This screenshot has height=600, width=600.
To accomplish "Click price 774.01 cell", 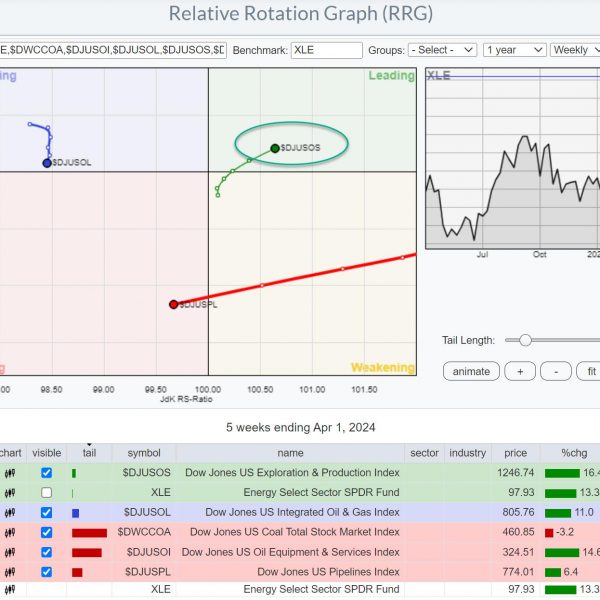I will pos(518,572).
